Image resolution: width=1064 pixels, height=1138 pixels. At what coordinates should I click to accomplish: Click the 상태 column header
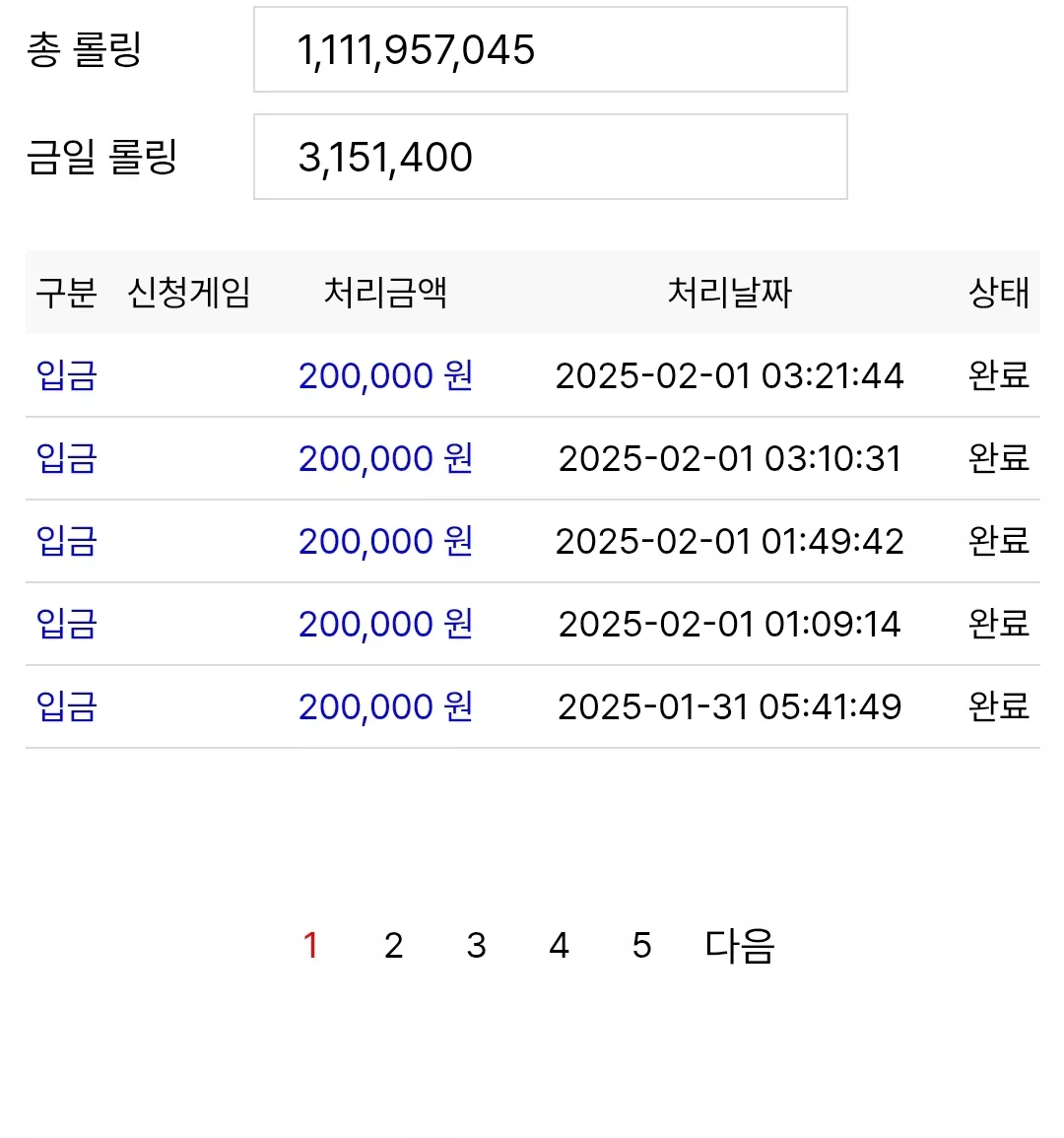999,293
